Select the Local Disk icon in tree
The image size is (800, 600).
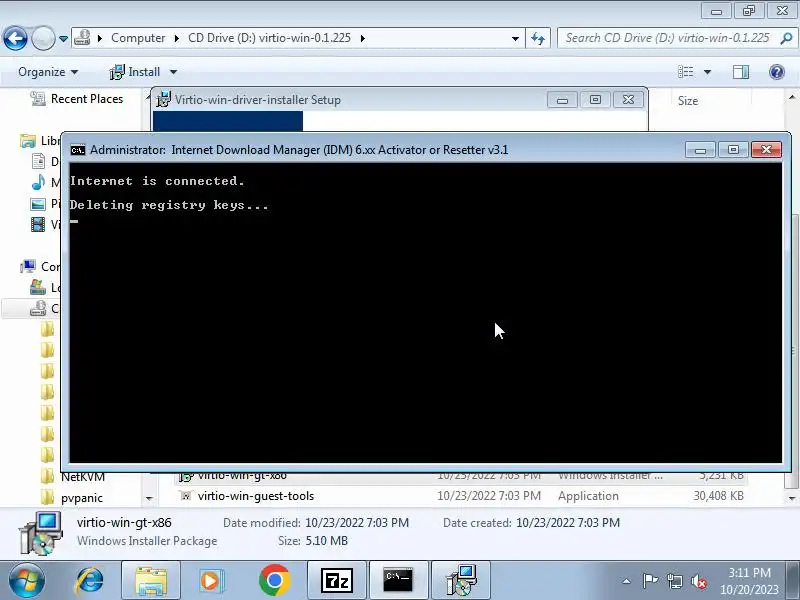tap(38, 287)
